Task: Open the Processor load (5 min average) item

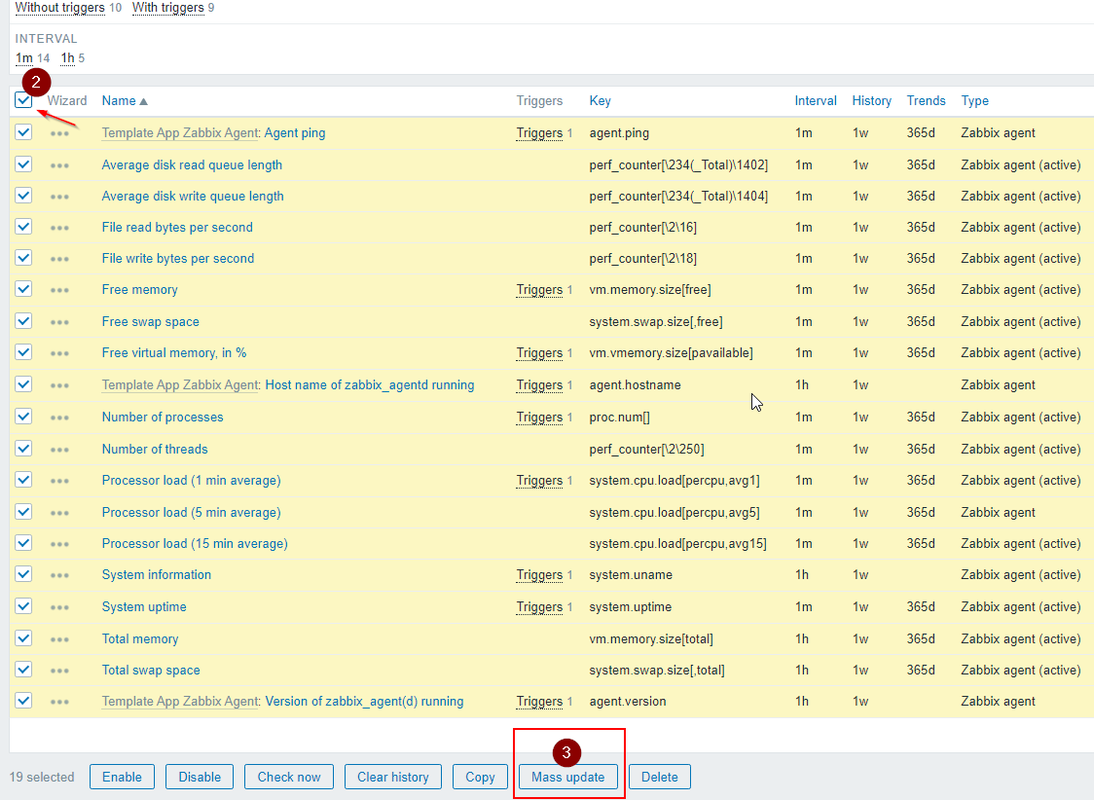Action: point(191,512)
